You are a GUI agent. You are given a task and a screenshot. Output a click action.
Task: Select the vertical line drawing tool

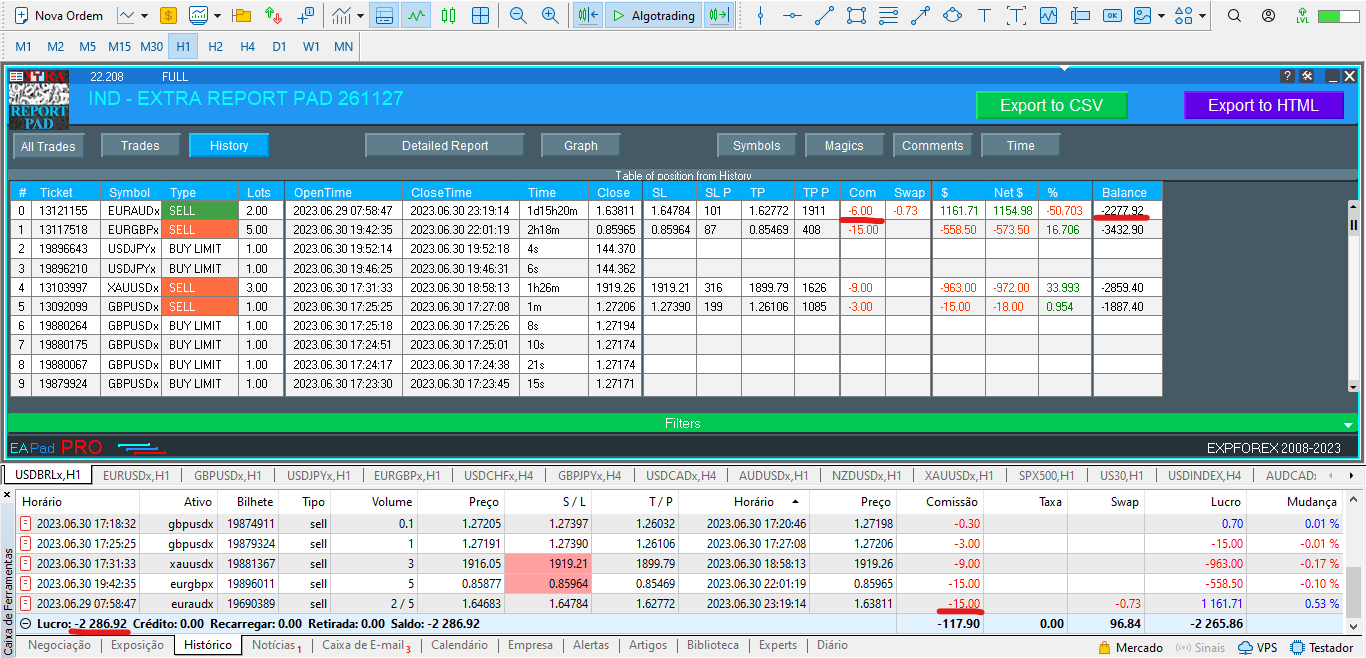click(761, 16)
